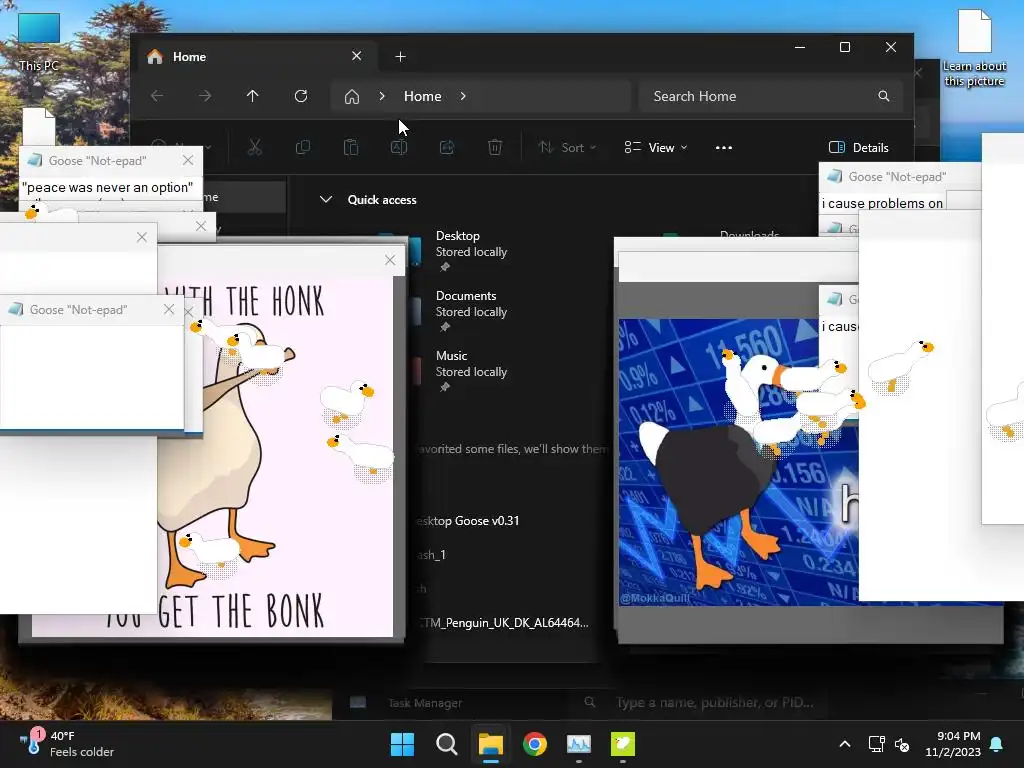The height and width of the screenshot is (768, 1024).
Task: Click File Explorer taskbar icon
Action: (x=490, y=744)
